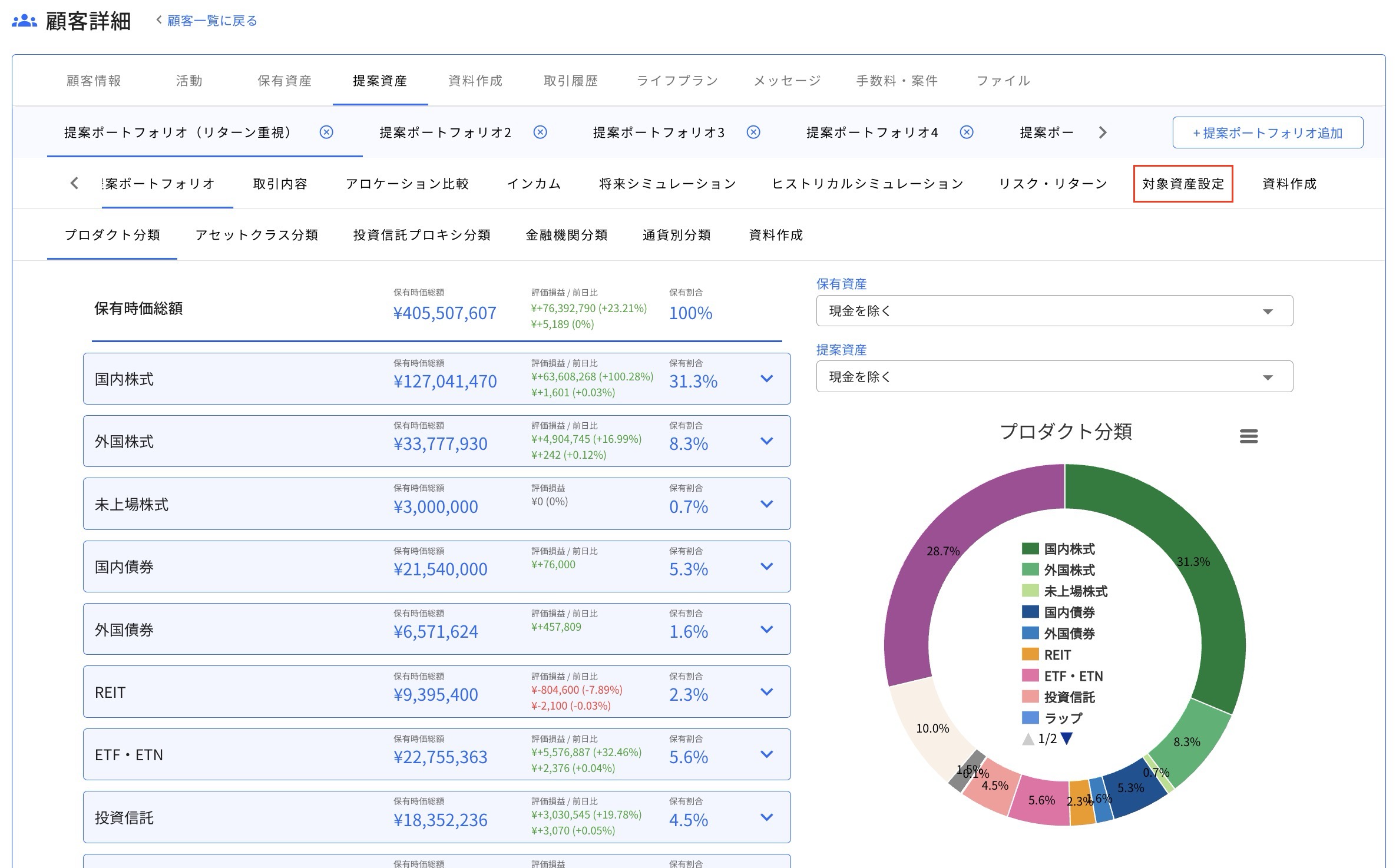Image resolution: width=1396 pixels, height=868 pixels.
Task: Close the 提案ポートフォリオ2 tab with X icon
Action: click(540, 132)
